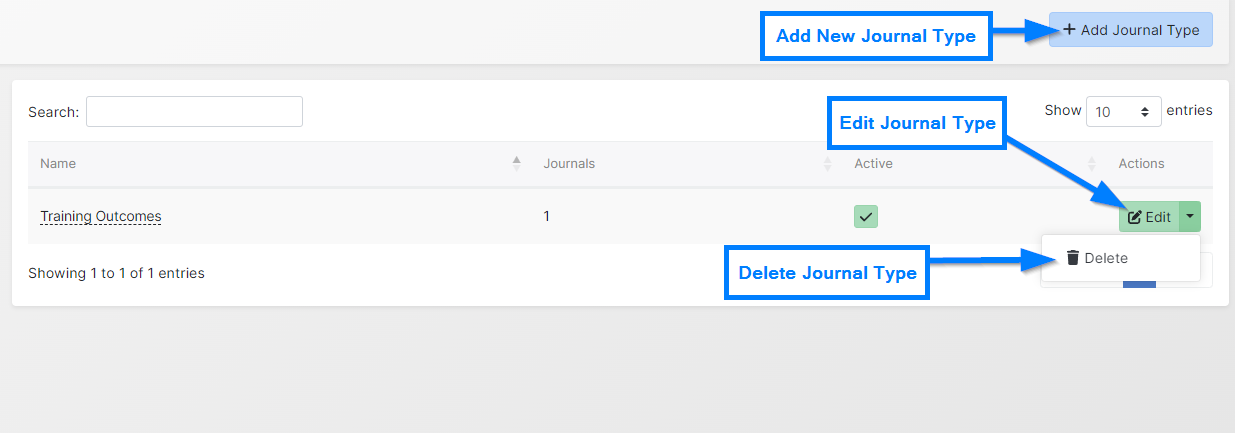
Task: Focus the Search input field
Action: [x=194, y=112]
